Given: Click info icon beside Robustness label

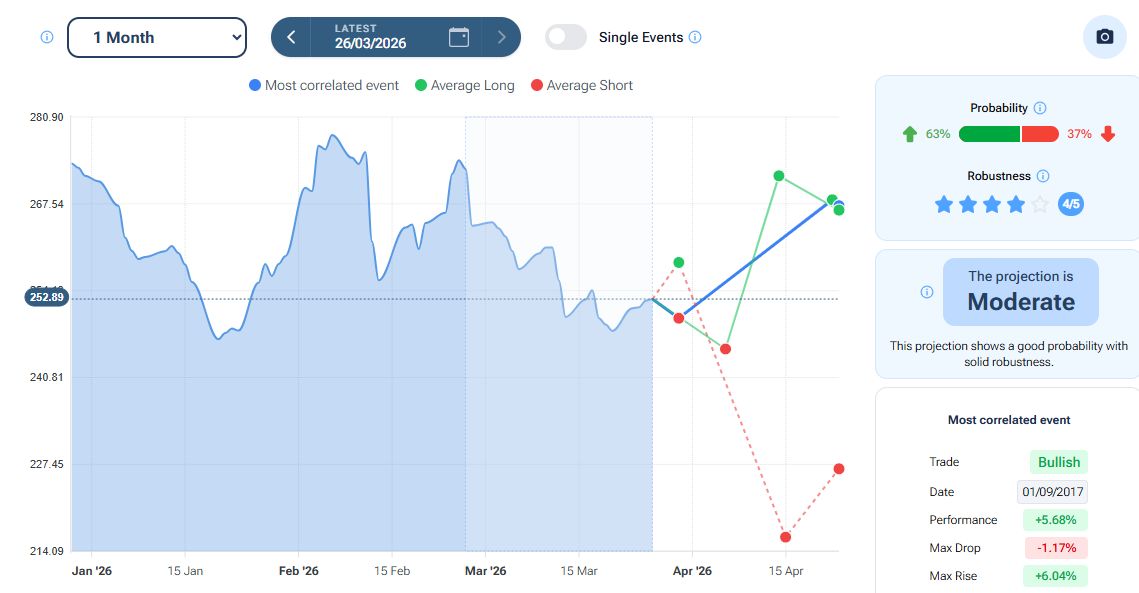Looking at the screenshot, I should click(1043, 176).
